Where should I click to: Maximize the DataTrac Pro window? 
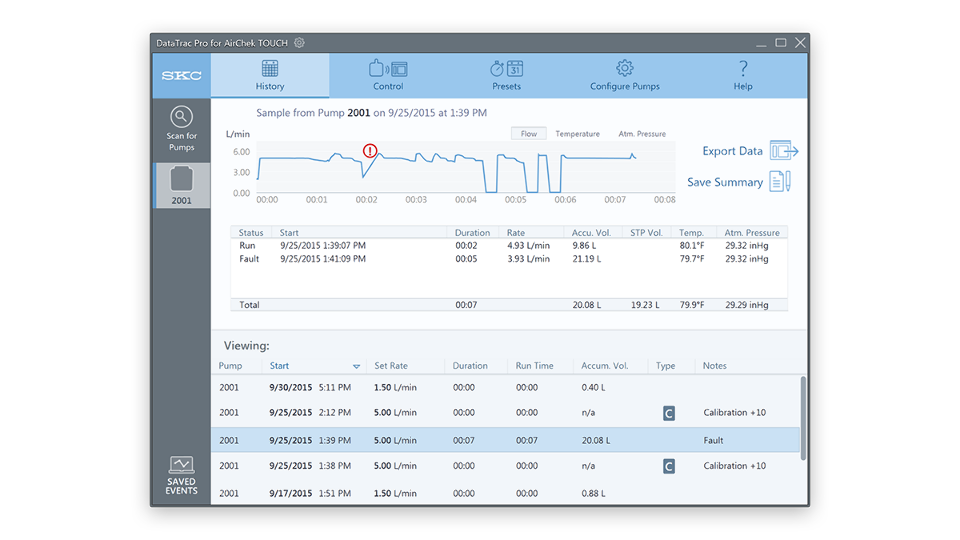coord(781,43)
